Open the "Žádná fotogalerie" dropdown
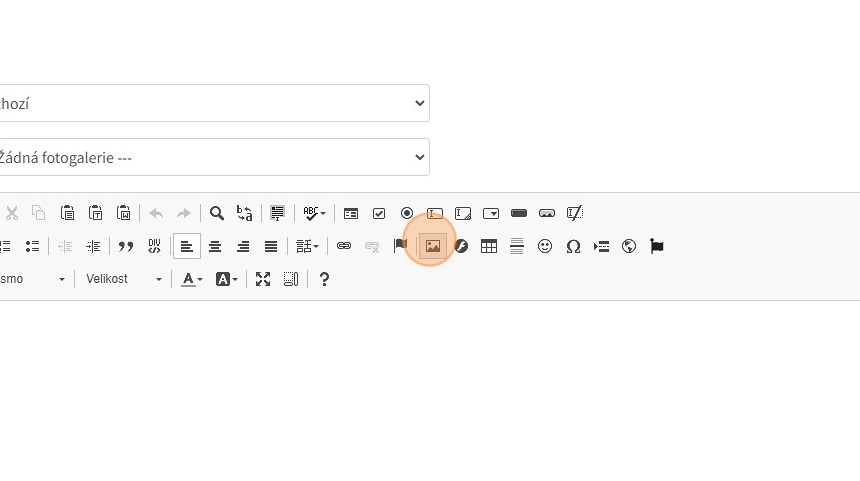The width and height of the screenshot is (860, 481). click(210, 157)
